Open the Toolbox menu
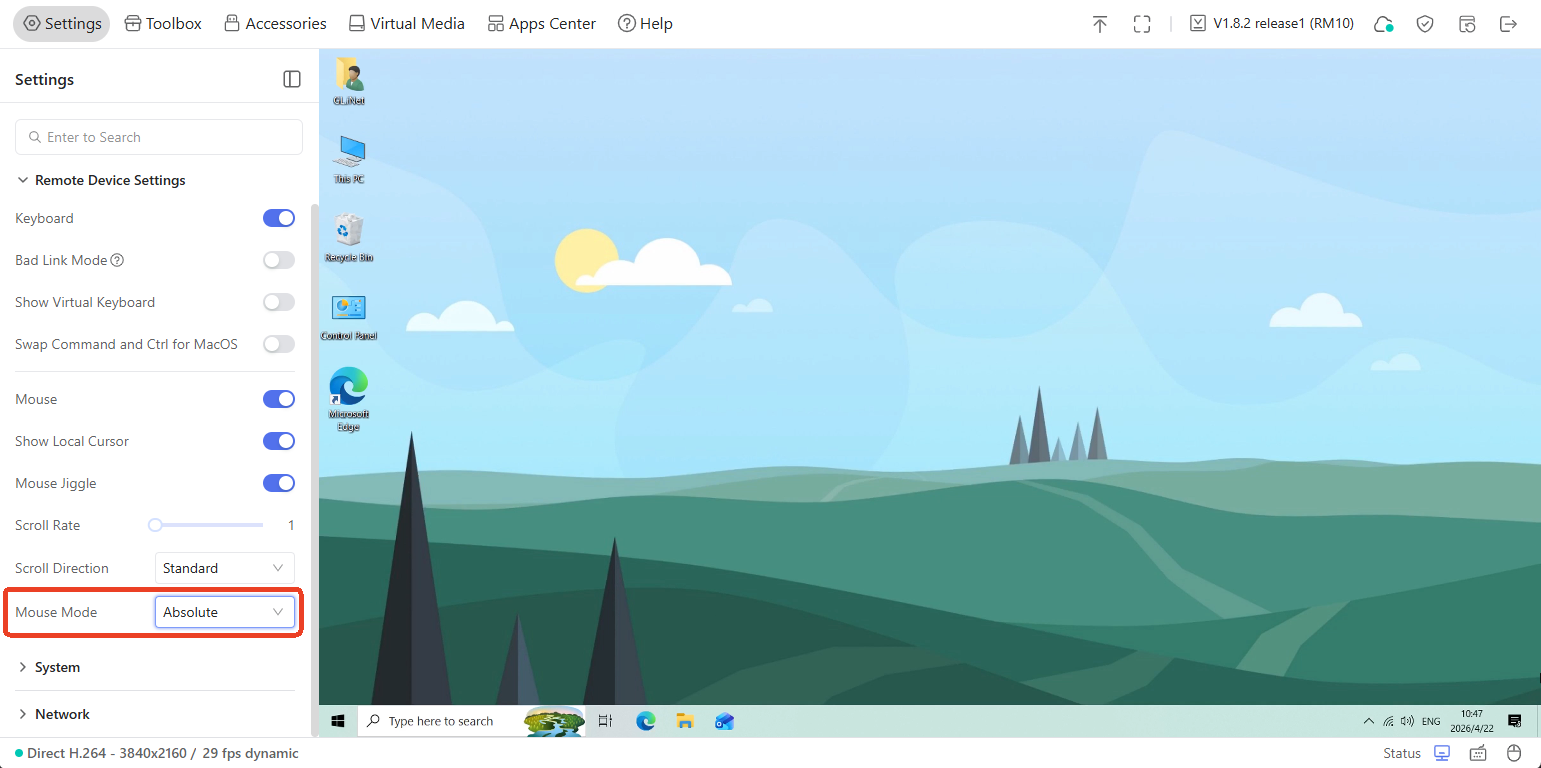Viewport: 1541px width, 768px height. [x=163, y=24]
